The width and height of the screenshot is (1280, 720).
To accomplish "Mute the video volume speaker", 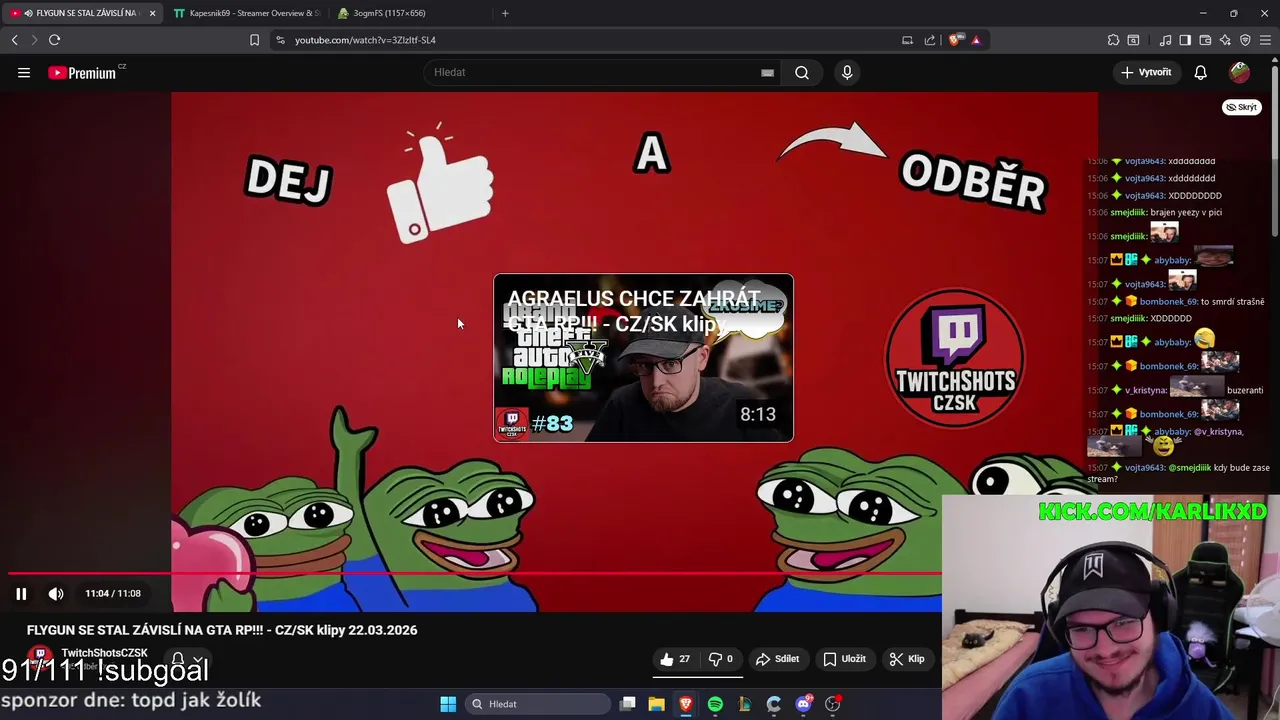I will (x=56, y=594).
